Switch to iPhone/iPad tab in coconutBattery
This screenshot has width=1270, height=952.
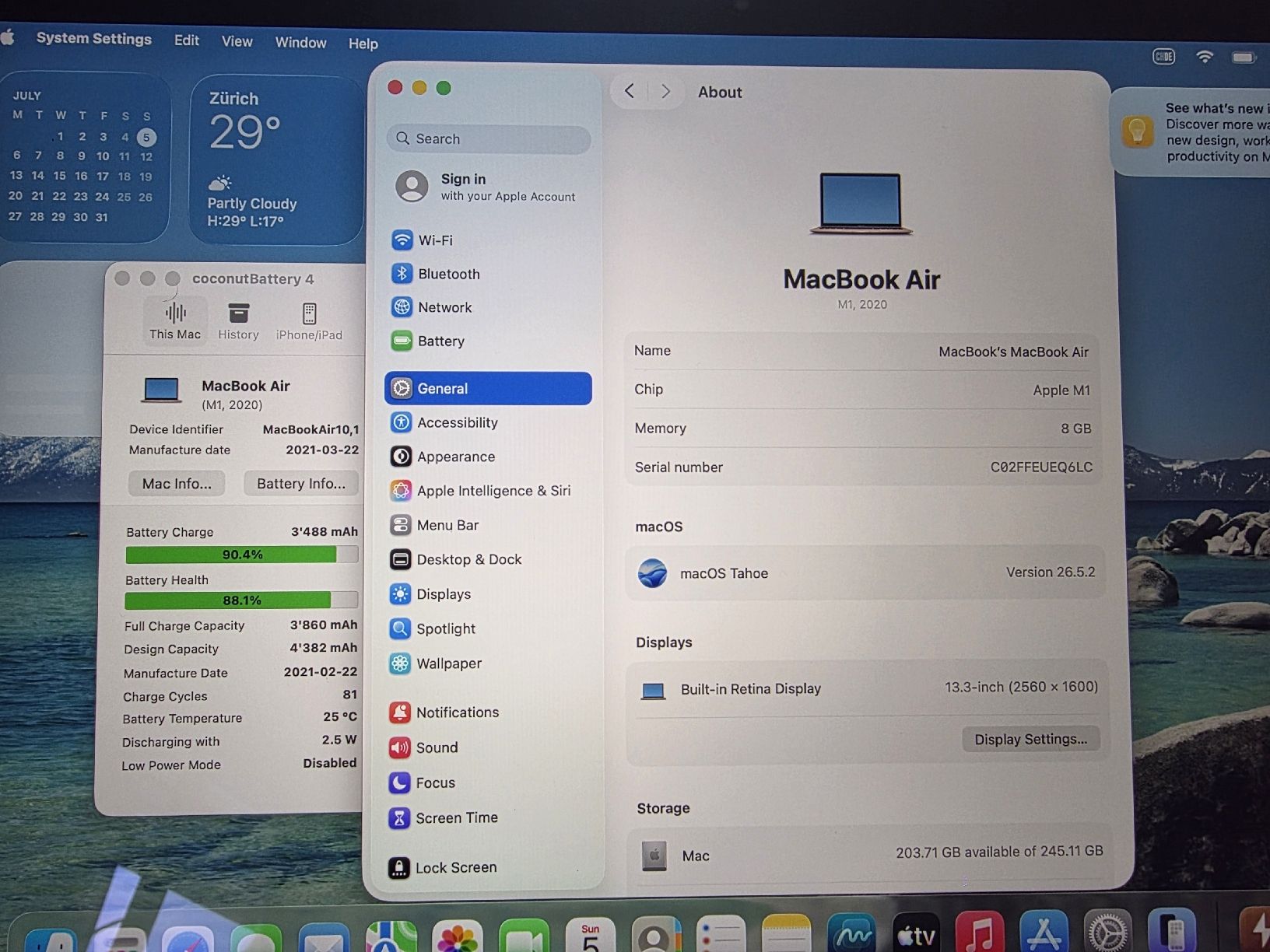pyautogui.click(x=309, y=321)
